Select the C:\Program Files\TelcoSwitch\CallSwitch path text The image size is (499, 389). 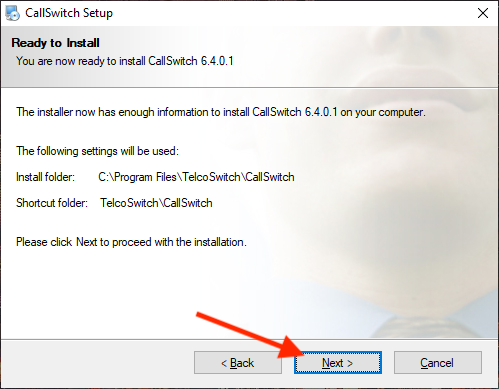(196, 177)
